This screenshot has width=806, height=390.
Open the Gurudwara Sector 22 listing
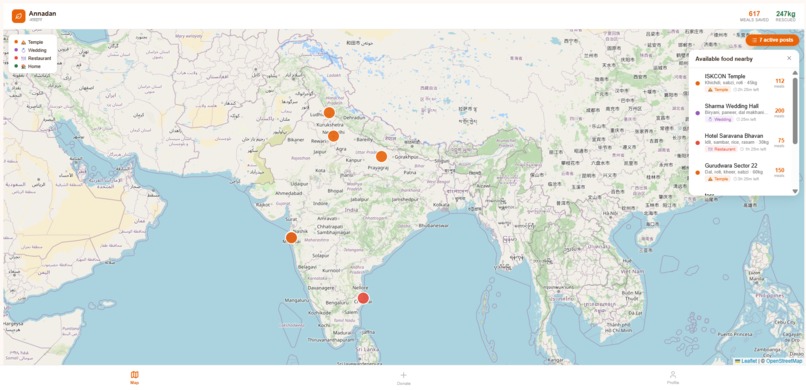[740, 172]
